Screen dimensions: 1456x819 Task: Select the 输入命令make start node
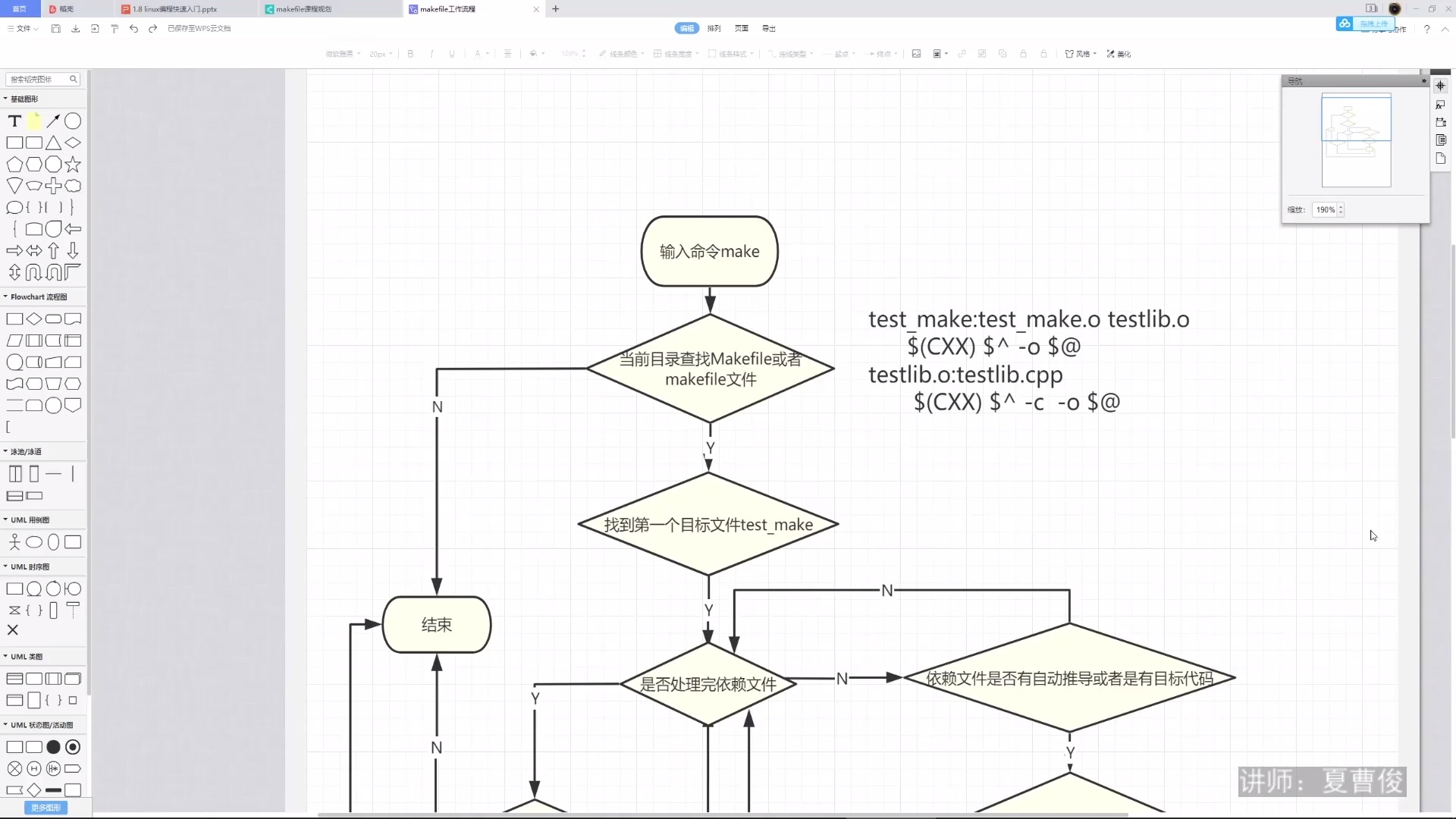[710, 252]
